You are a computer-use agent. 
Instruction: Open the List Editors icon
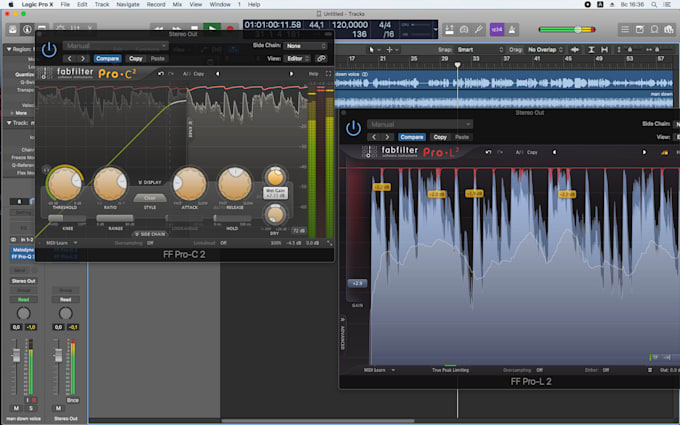click(x=625, y=29)
